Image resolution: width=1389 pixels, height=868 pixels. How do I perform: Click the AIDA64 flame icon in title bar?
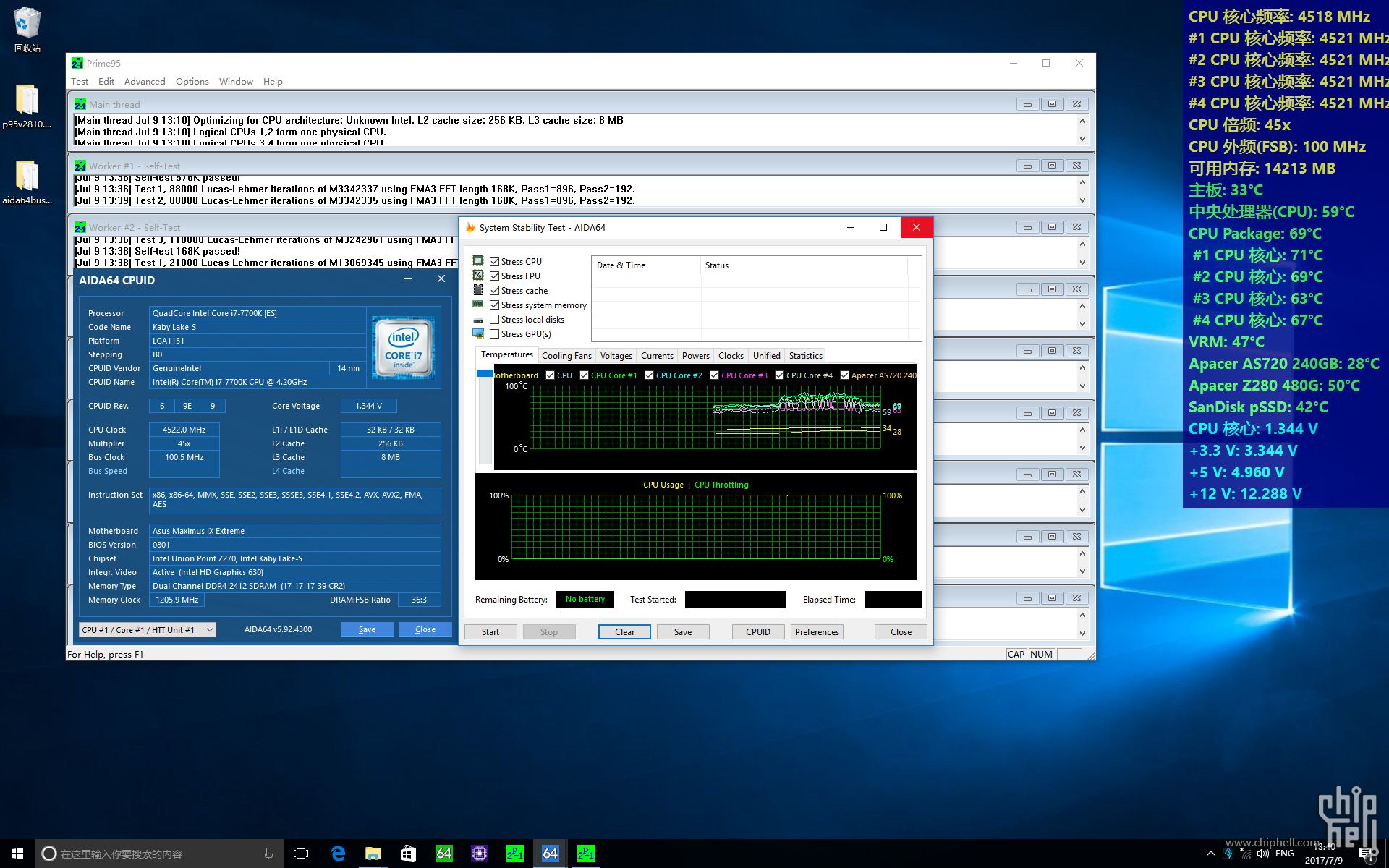click(x=470, y=227)
